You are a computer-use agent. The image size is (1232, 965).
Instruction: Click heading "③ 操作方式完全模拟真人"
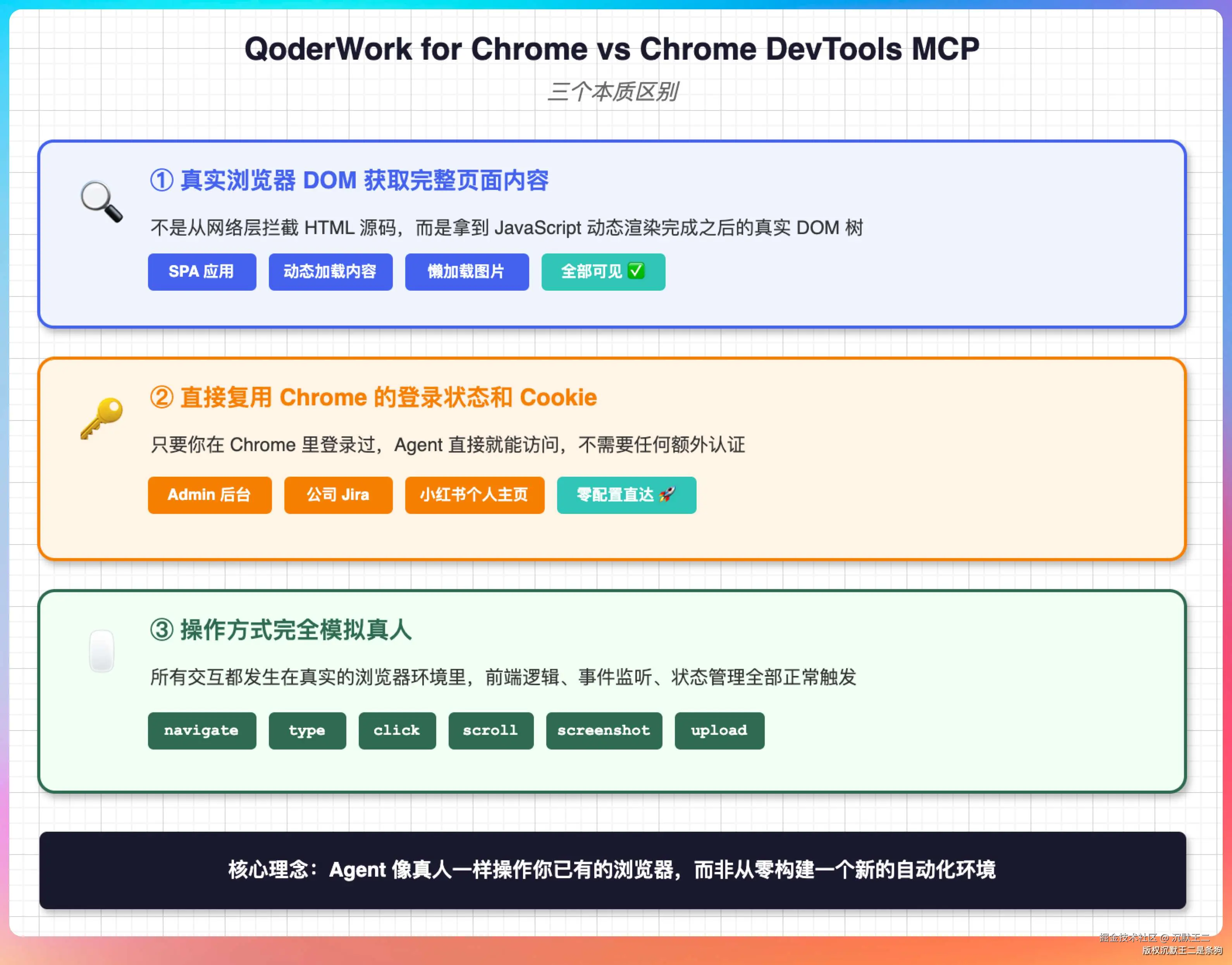tap(281, 630)
